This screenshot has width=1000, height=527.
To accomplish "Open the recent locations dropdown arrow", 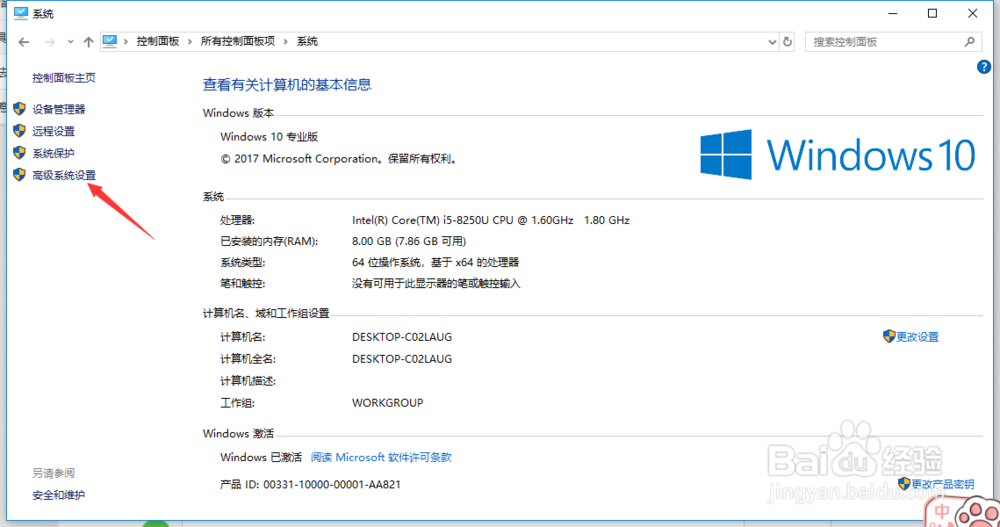I will pos(70,42).
